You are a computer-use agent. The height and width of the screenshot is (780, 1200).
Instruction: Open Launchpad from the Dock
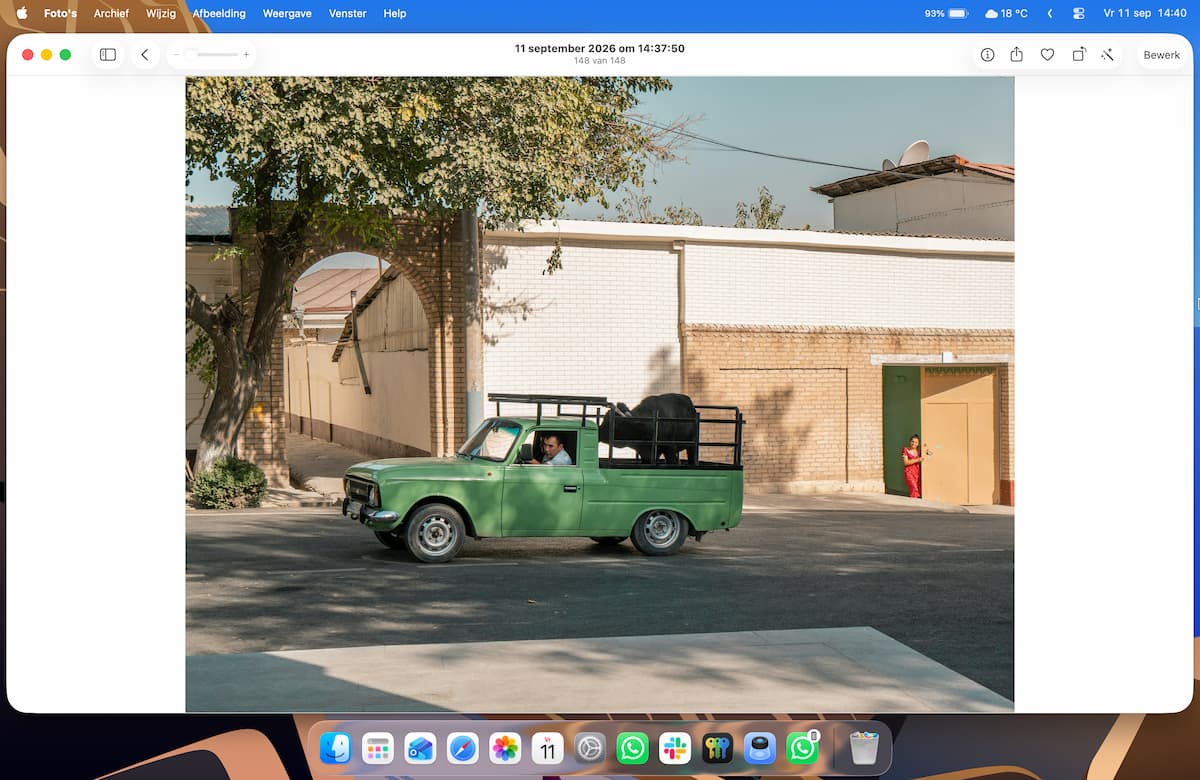point(377,748)
